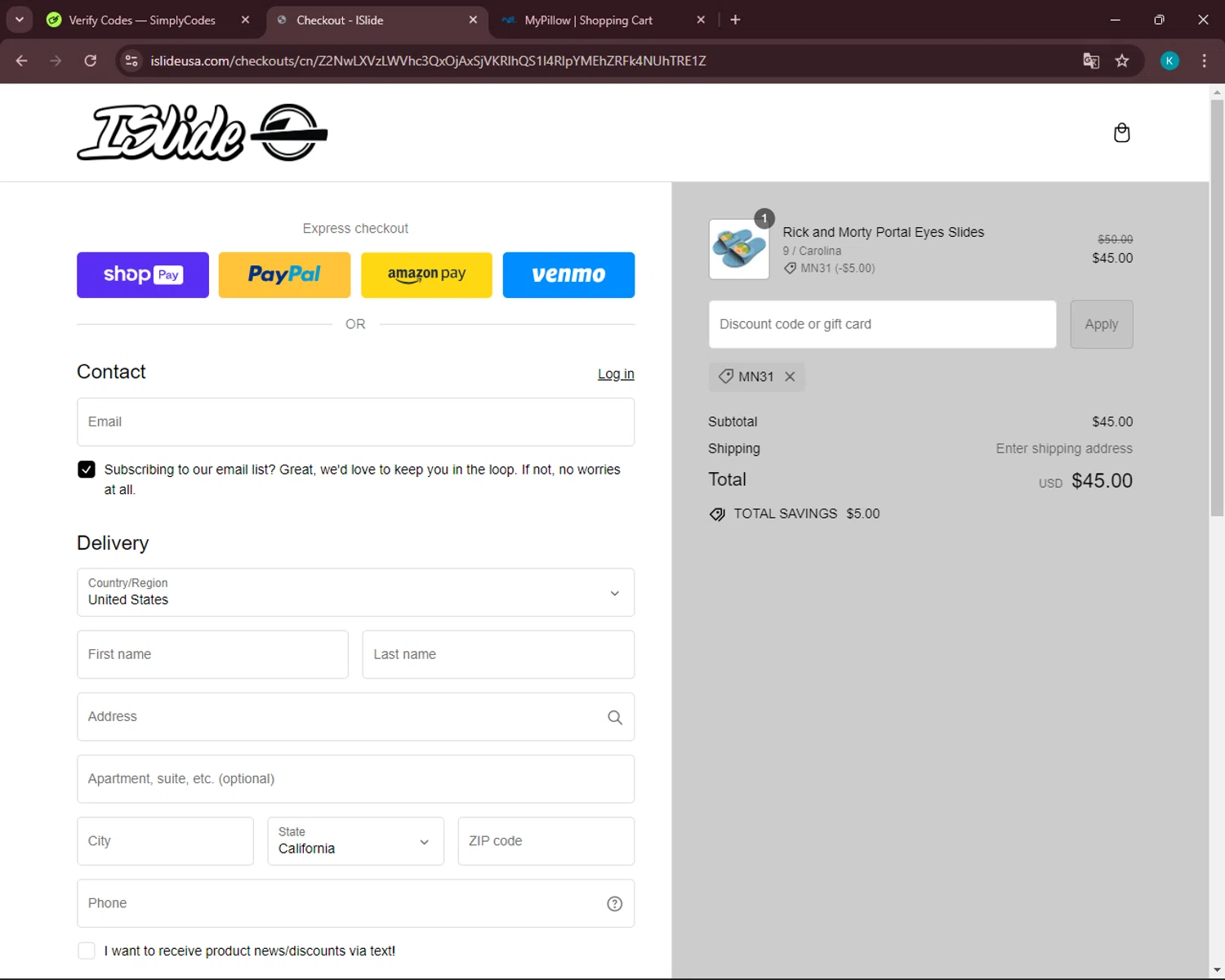Focus the Email input field
Image resolution: width=1225 pixels, height=980 pixels.
pos(355,422)
